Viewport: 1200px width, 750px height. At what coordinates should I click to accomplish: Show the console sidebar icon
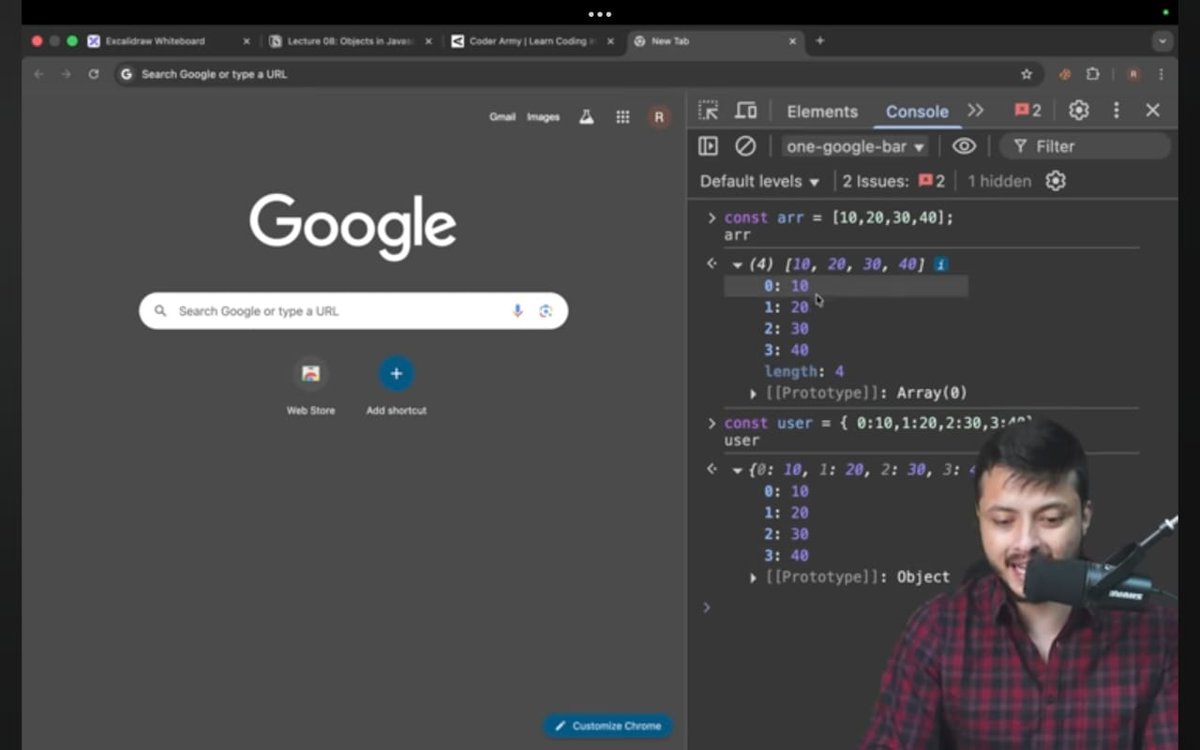tap(708, 146)
